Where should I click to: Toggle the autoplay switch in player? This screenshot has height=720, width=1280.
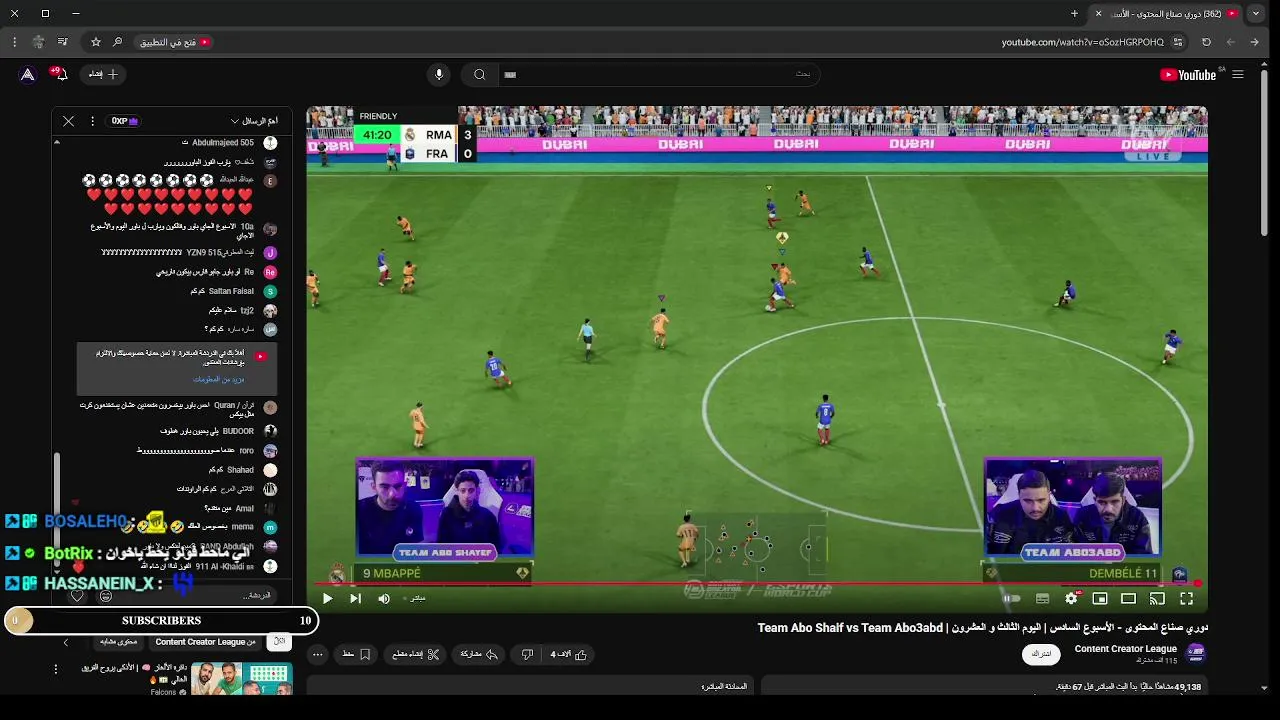click(1012, 599)
